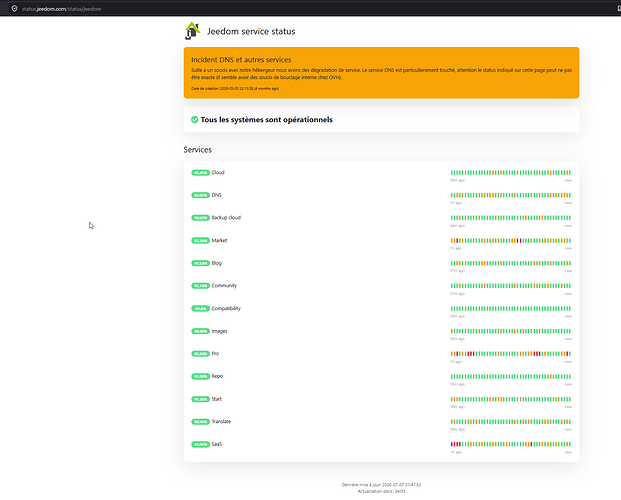Click the shield icon in address bar
Image resolution: width=621 pixels, height=500 pixels.
[14, 8]
